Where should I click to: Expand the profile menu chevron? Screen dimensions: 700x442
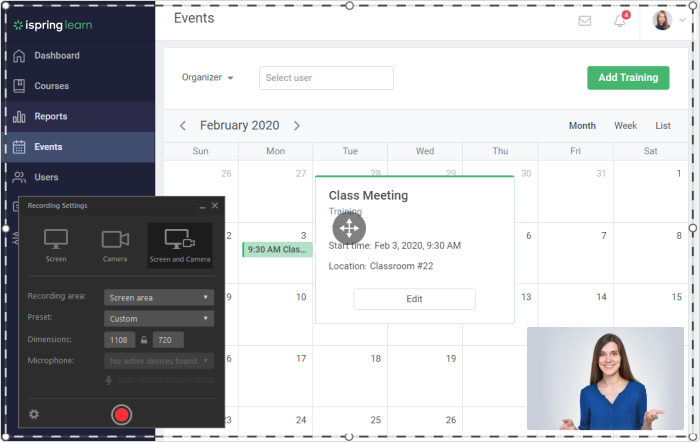[683, 20]
